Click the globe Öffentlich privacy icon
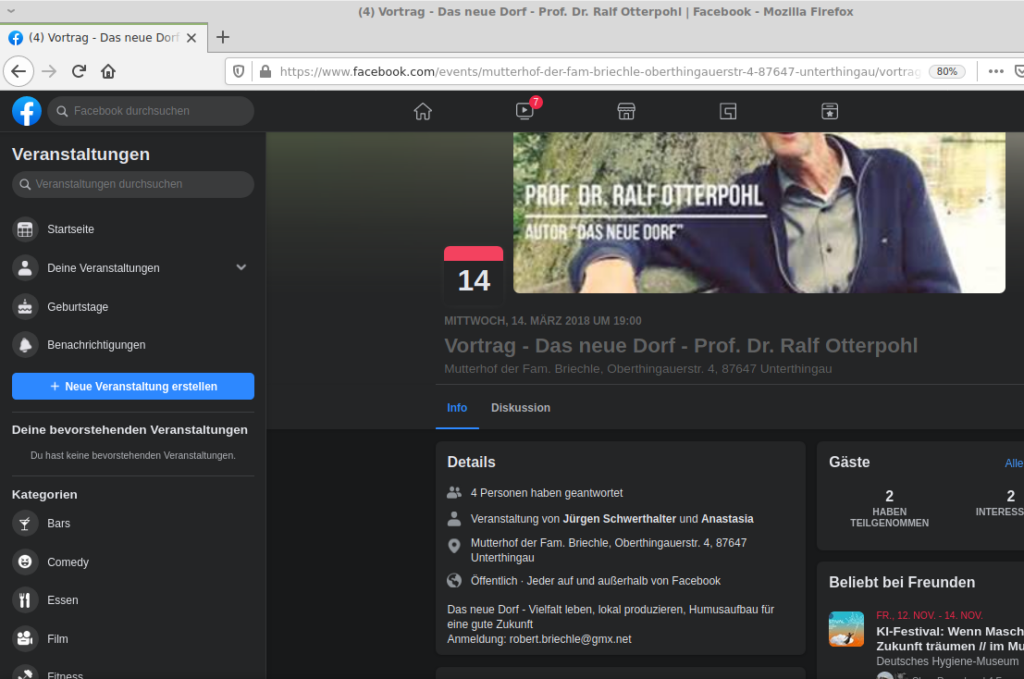This screenshot has width=1024, height=679. 454,580
